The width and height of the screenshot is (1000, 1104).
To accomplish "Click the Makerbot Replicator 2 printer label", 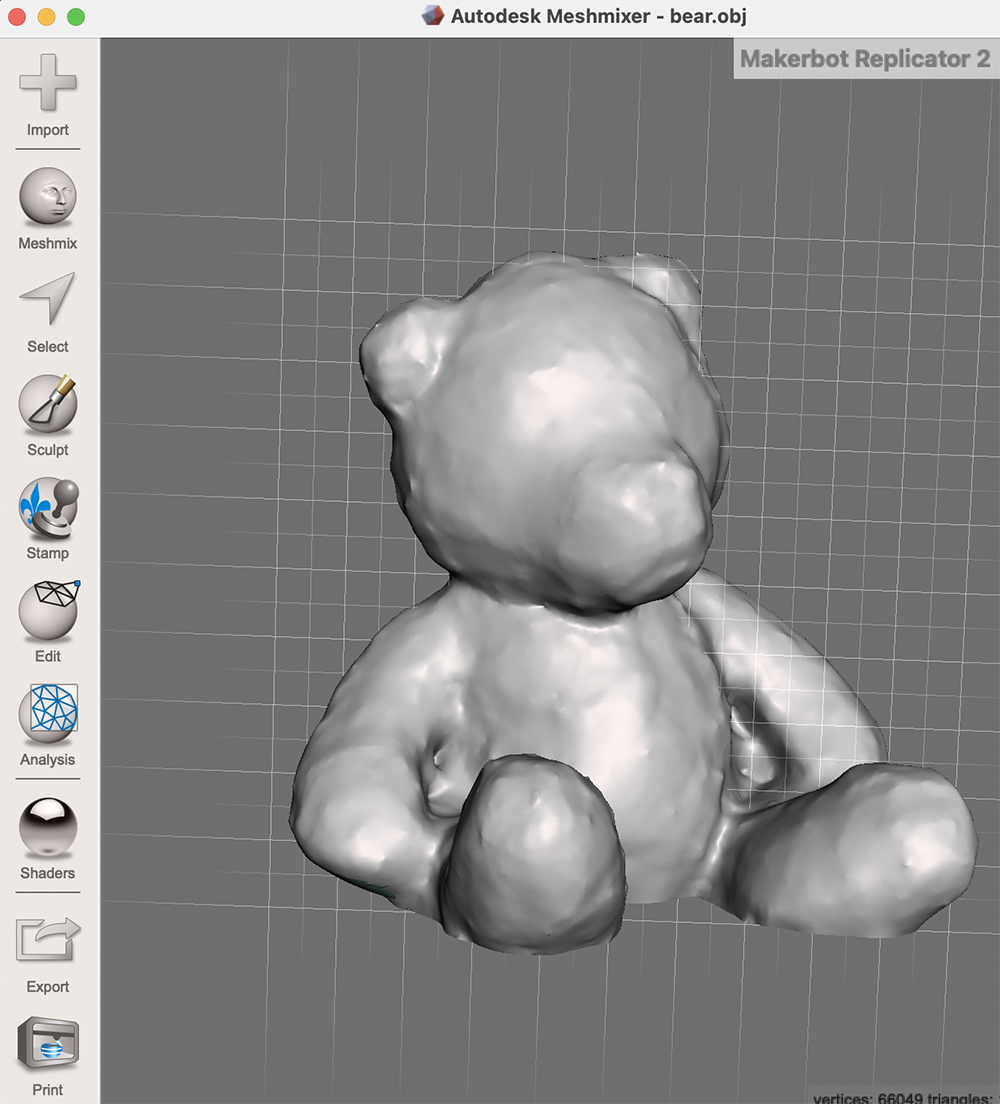I will point(866,58).
